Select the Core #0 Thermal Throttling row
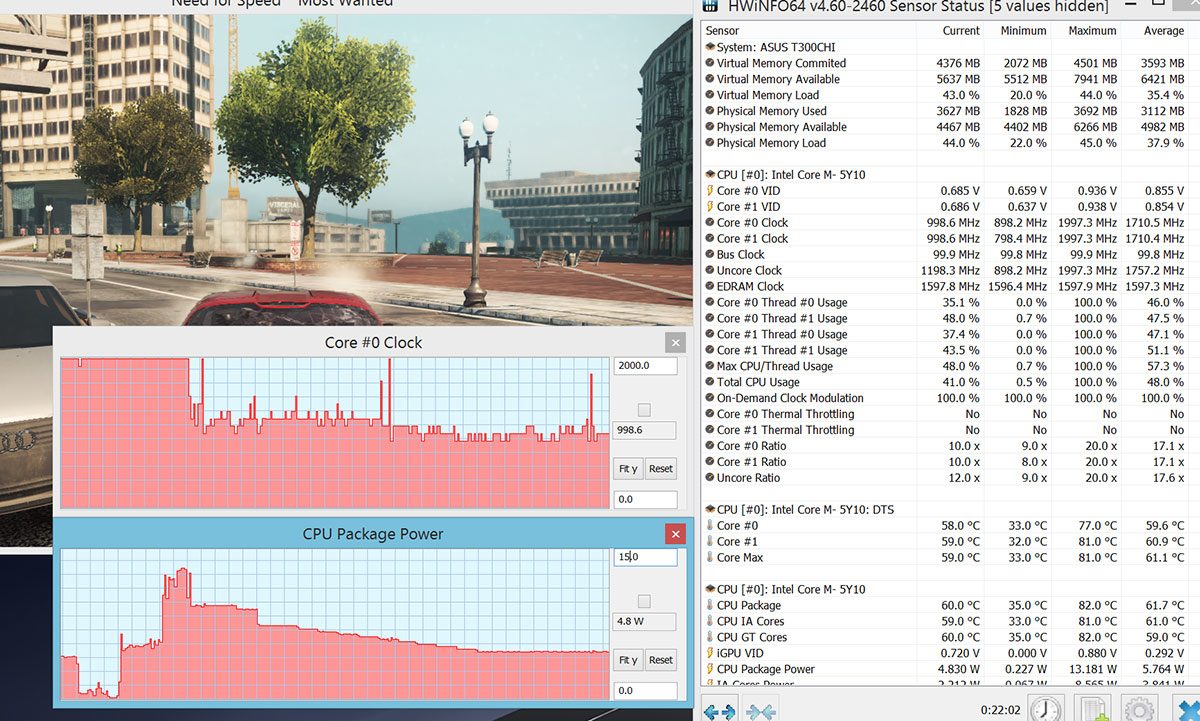Image resolution: width=1200 pixels, height=721 pixels. (x=946, y=414)
